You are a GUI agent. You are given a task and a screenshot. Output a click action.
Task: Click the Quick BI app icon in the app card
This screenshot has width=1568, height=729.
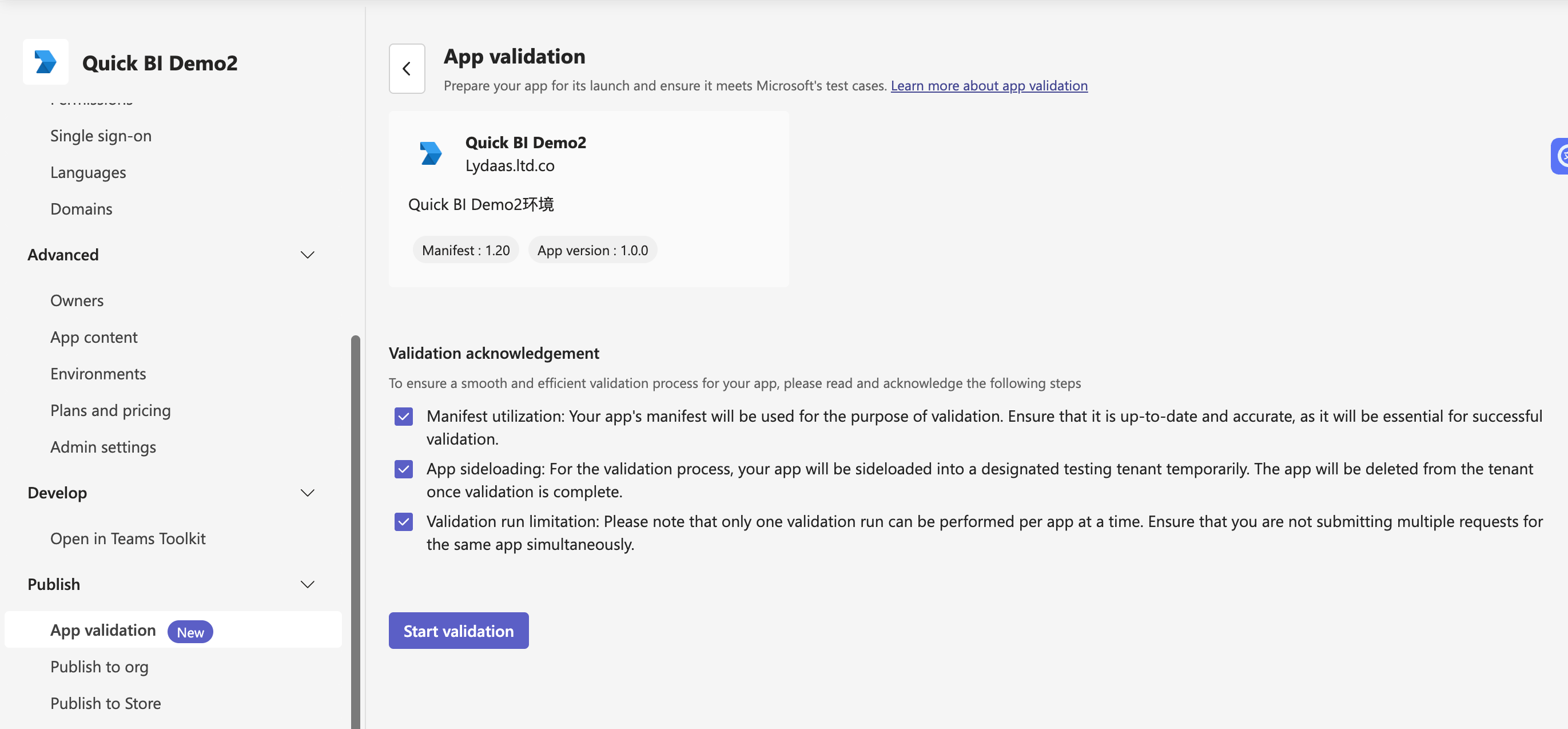coord(431,153)
